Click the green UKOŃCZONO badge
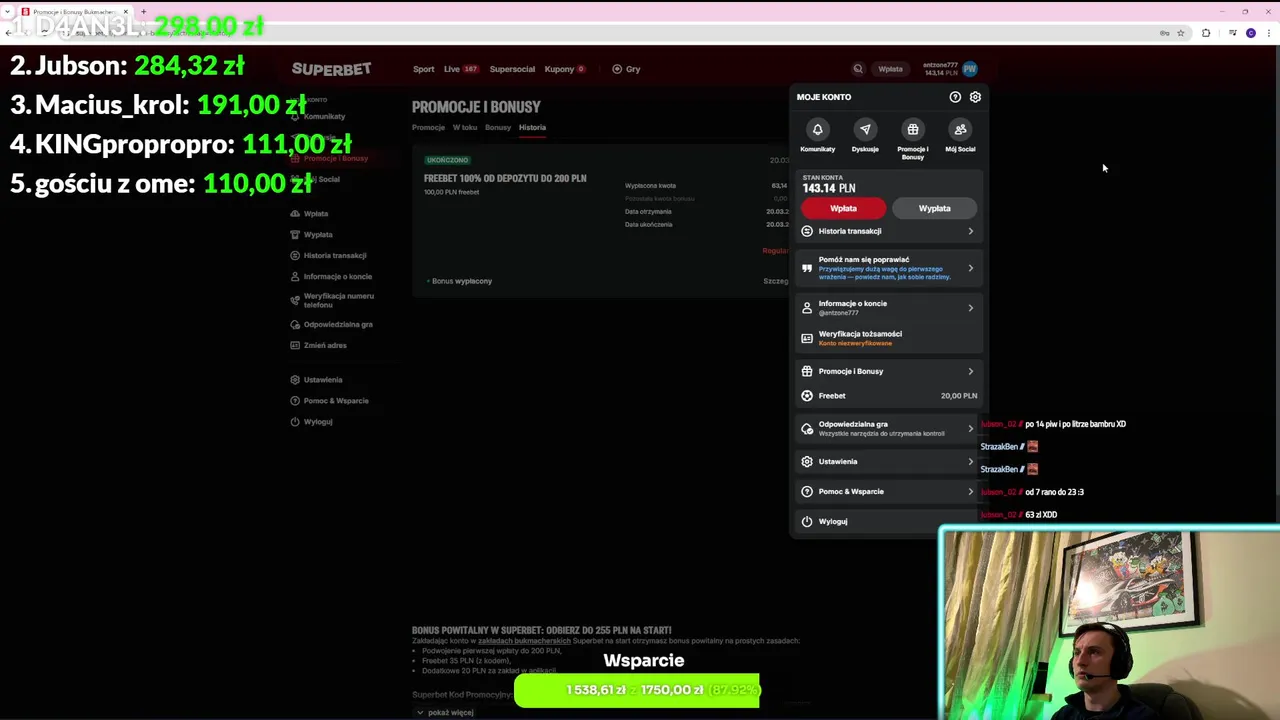The height and width of the screenshot is (720, 1280). 447,160
